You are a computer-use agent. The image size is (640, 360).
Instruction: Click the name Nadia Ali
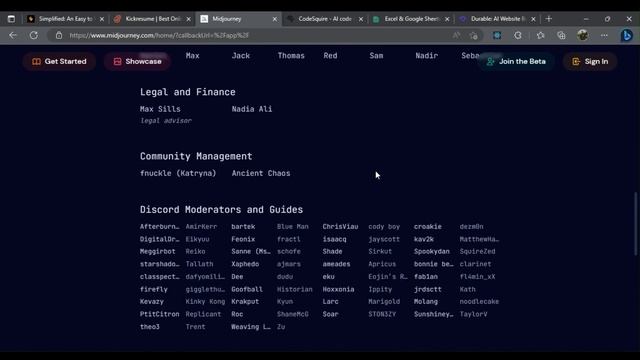252,109
